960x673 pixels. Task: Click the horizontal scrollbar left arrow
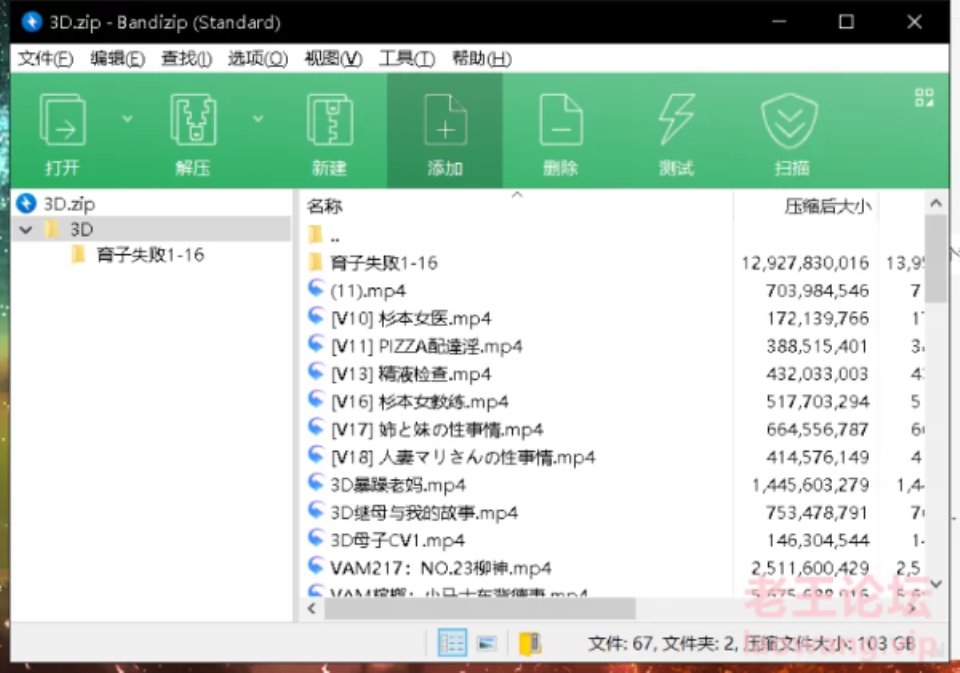coord(312,608)
